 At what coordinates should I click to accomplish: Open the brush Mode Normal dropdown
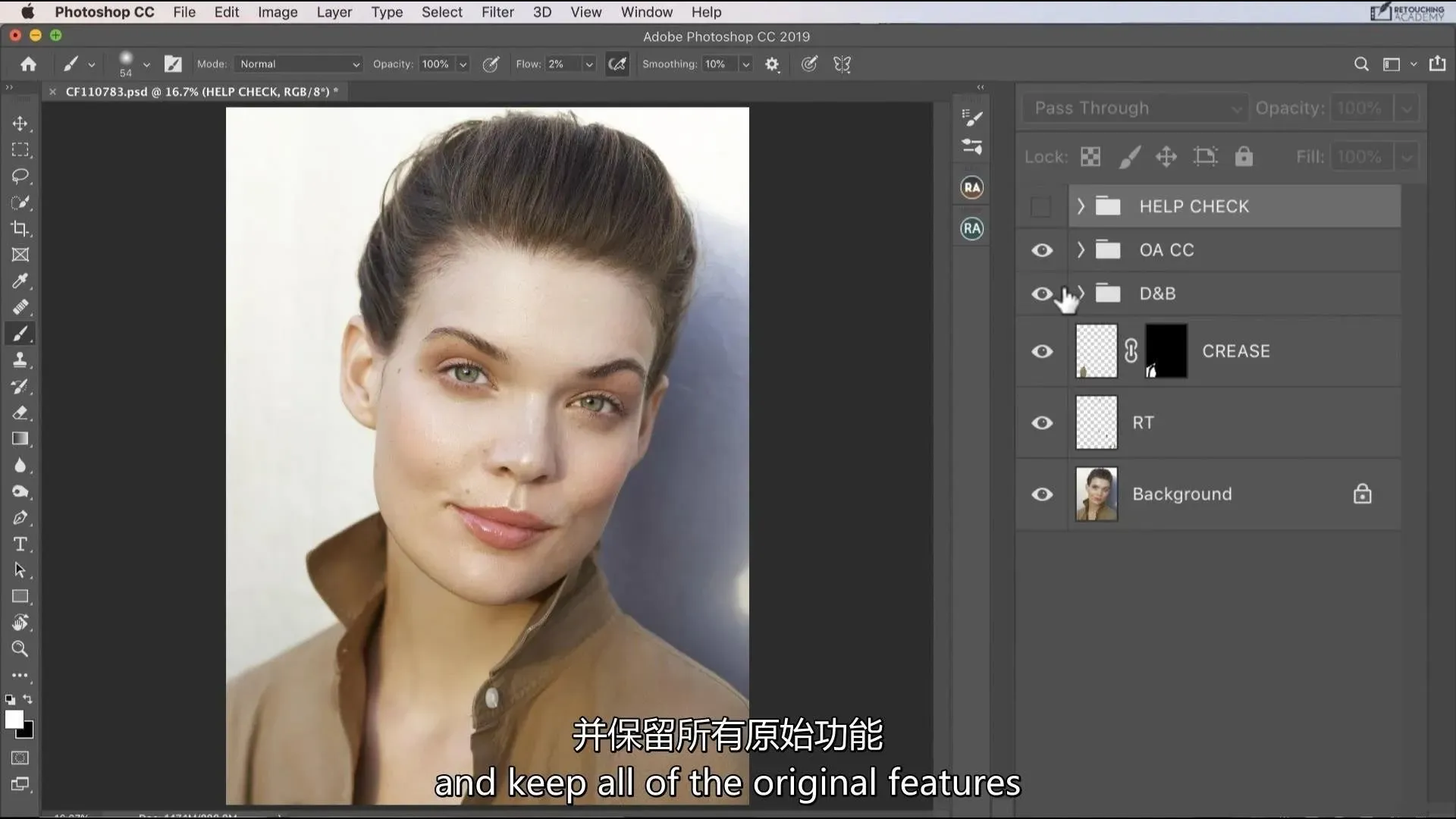coord(299,64)
